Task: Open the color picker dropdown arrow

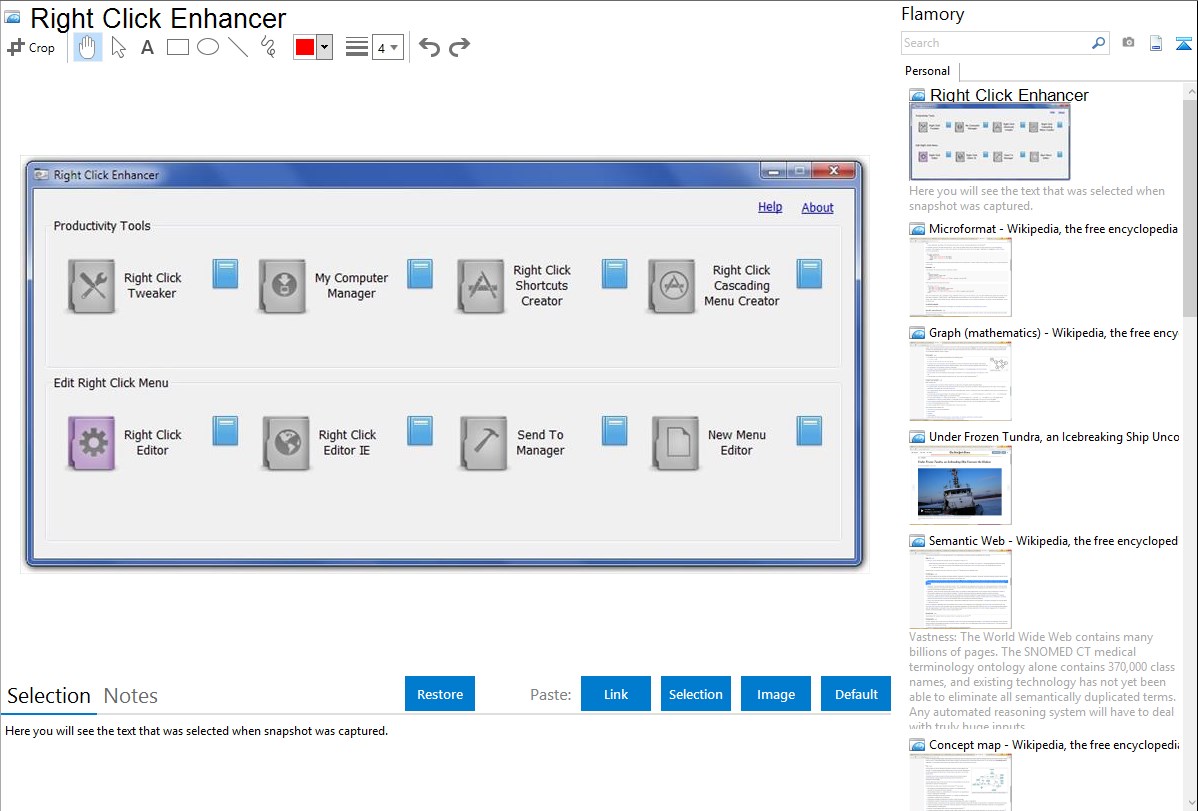Action: click(325, 47)
